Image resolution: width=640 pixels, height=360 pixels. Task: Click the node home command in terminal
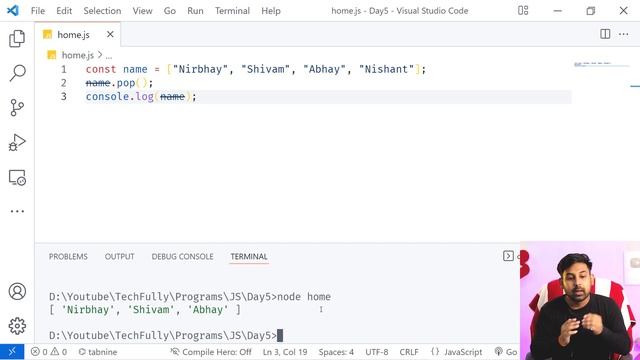coord(304,297)
